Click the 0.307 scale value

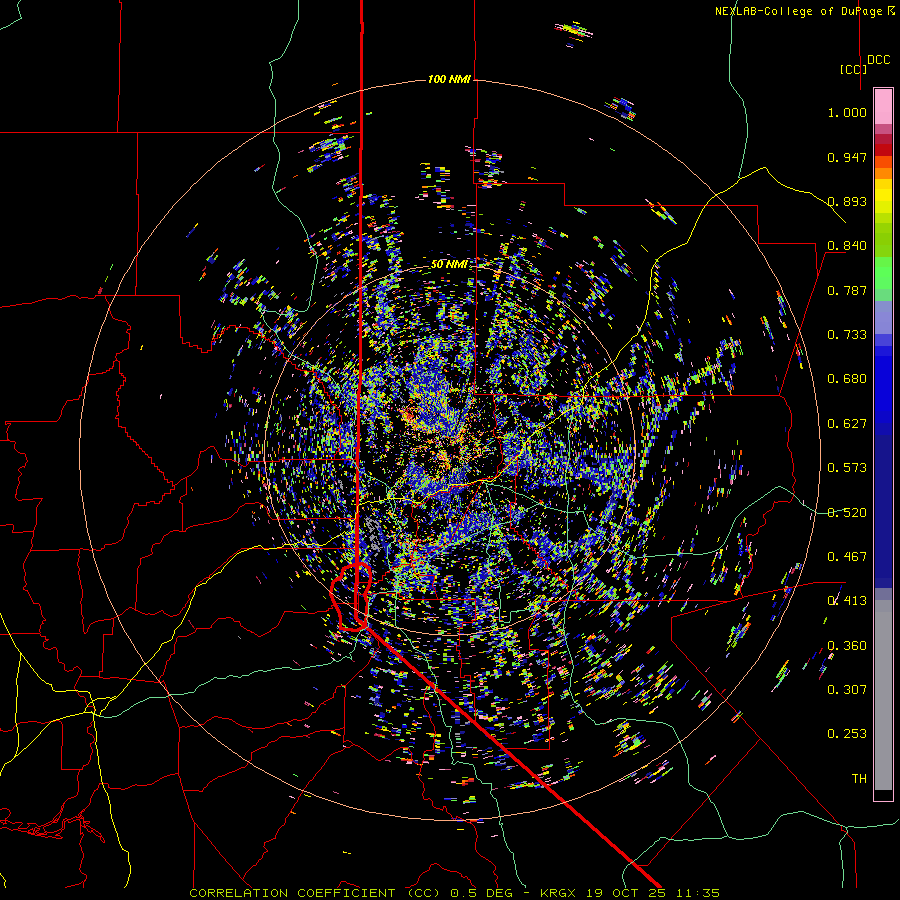click(847, 690)
